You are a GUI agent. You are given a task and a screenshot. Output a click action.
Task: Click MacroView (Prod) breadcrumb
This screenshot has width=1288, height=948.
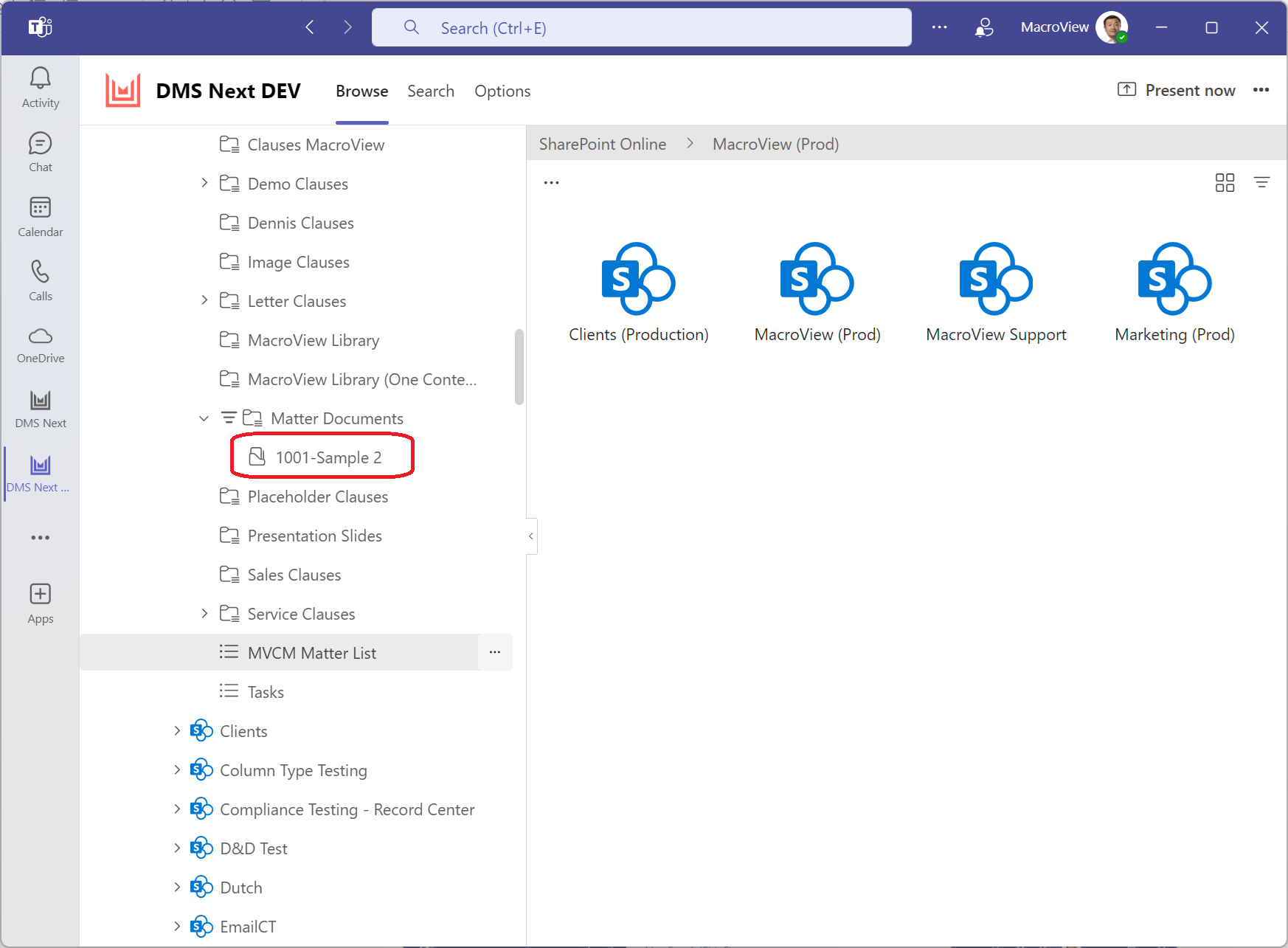coord(775,144)
